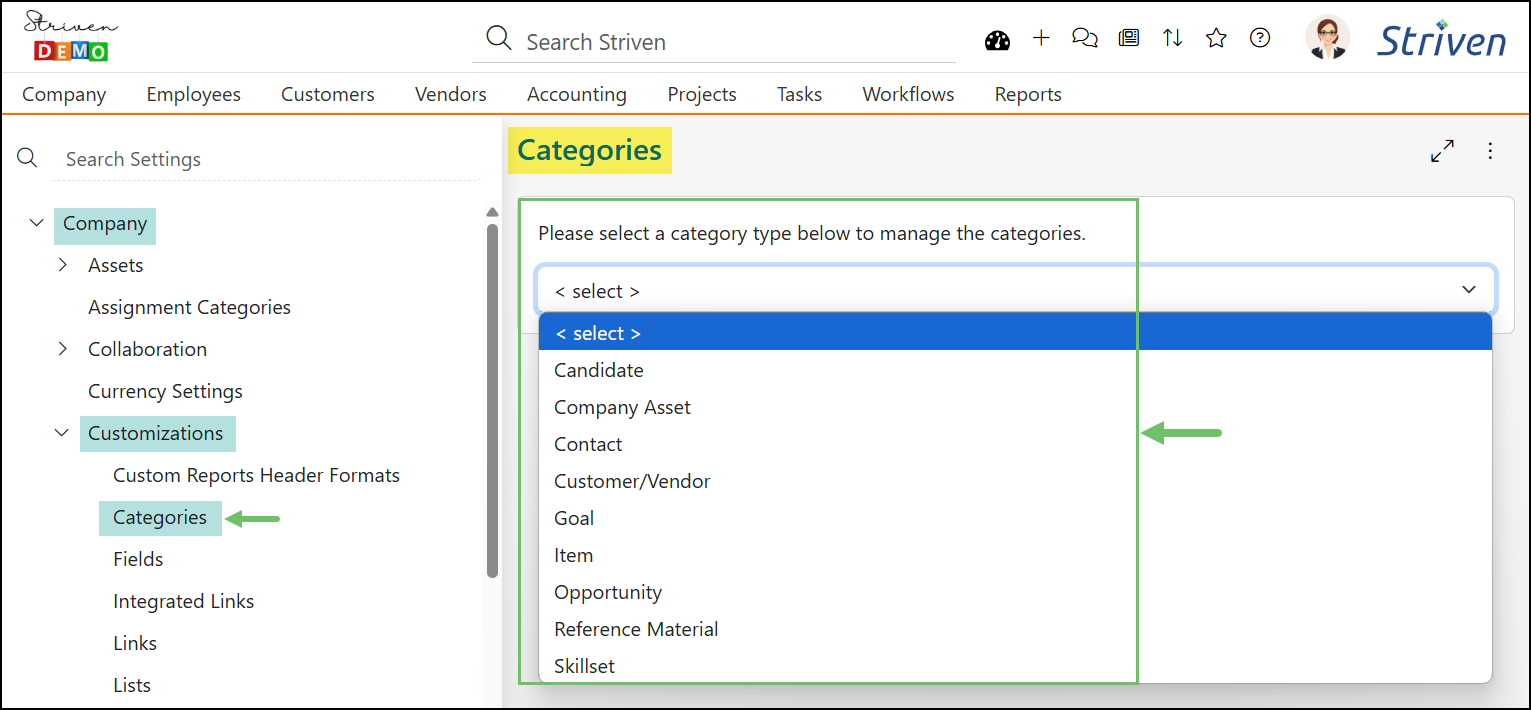Open Lists settings
The width and height of the screenshot is (1531, 710).
click(132, 685)
